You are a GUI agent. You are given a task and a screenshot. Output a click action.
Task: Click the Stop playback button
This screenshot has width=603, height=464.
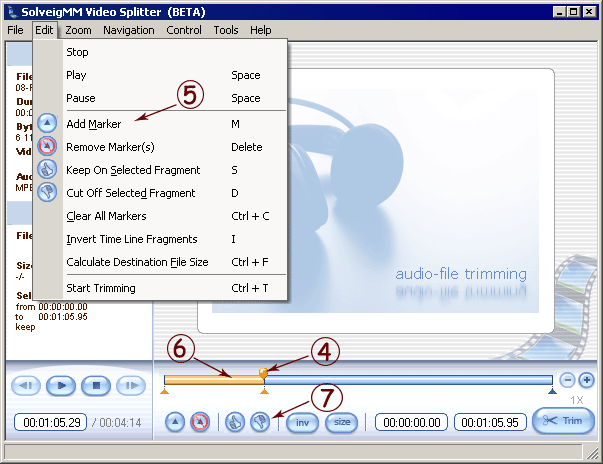pos(96,386)
